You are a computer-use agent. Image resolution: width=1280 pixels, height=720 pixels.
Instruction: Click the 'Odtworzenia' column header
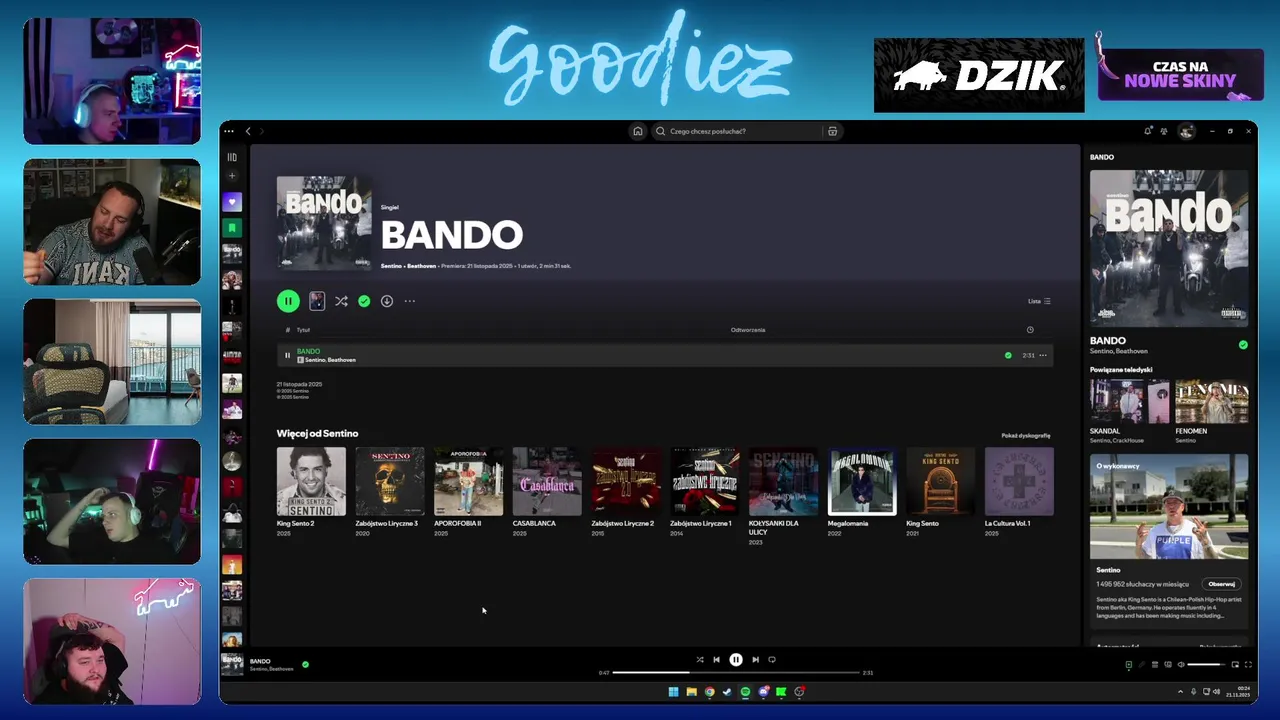(x=748, y=330)
